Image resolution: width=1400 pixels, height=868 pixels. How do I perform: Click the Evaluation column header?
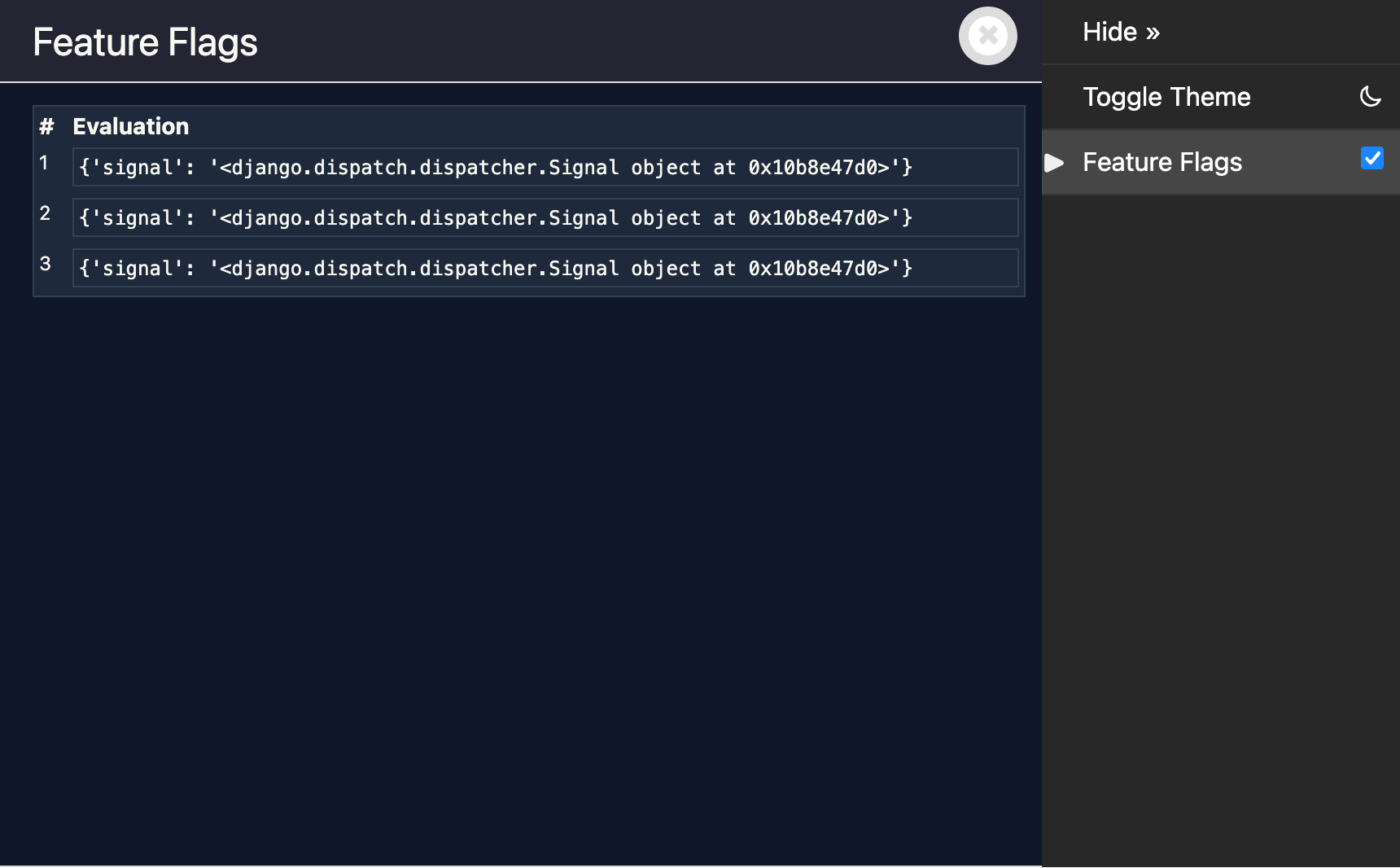pos(131,126)
